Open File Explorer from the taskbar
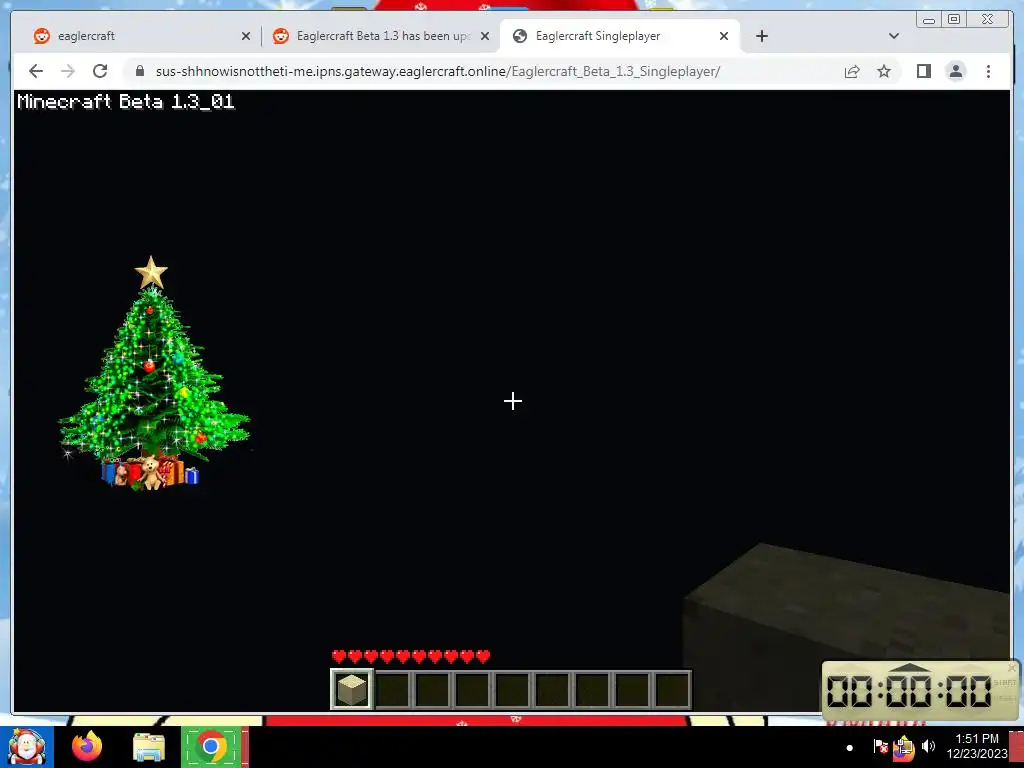 [x=149, y=748]
